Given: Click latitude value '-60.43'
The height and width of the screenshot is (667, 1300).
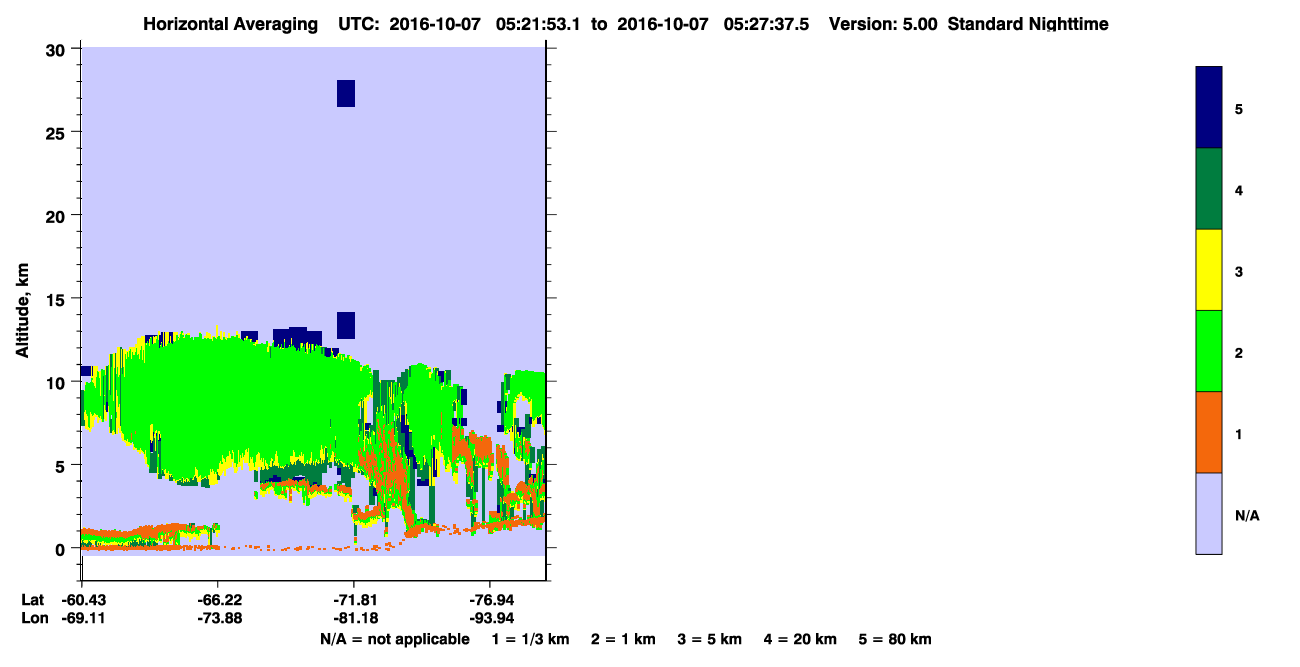Looking at the screenshot, I should (x=82, y=600).
